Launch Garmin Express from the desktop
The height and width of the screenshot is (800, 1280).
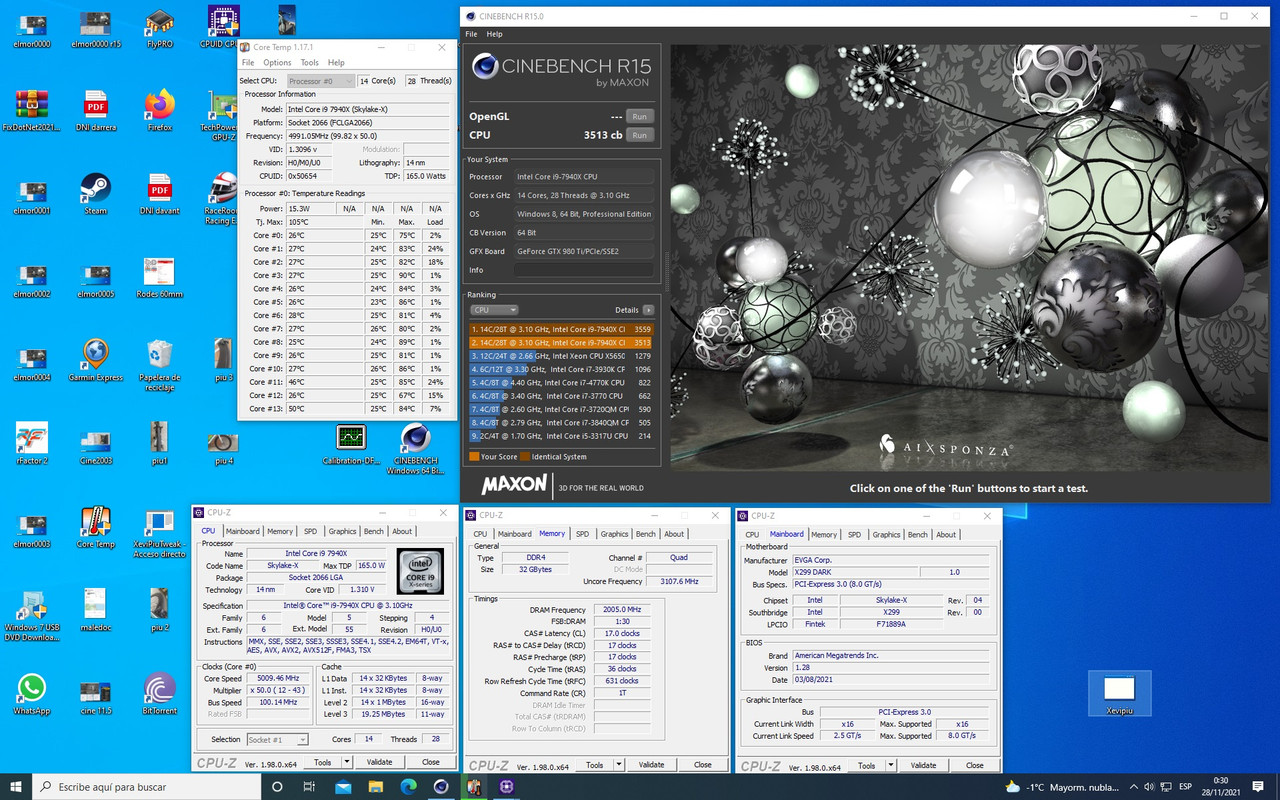coord(95,360)
